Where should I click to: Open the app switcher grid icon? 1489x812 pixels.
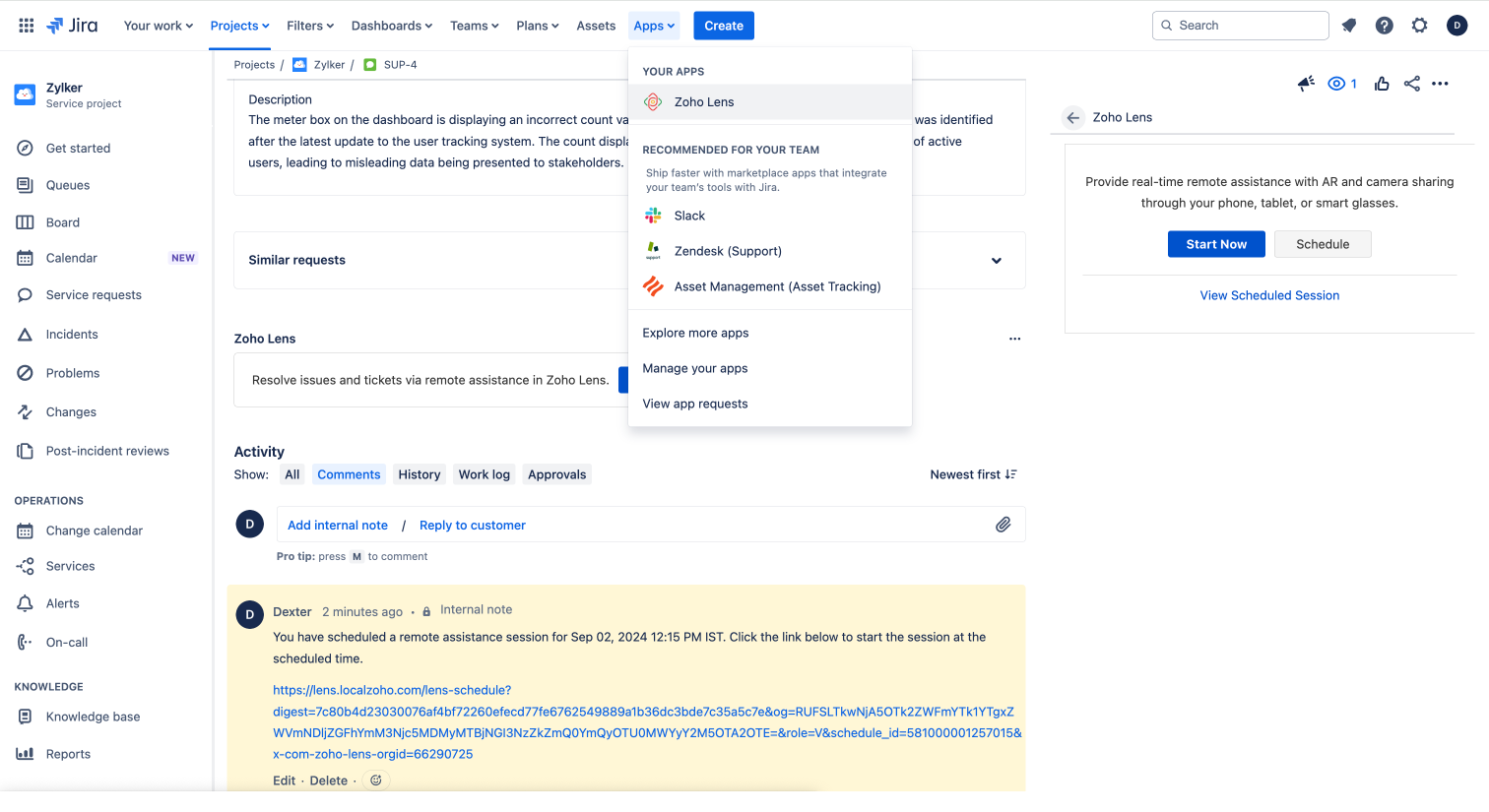27,26
